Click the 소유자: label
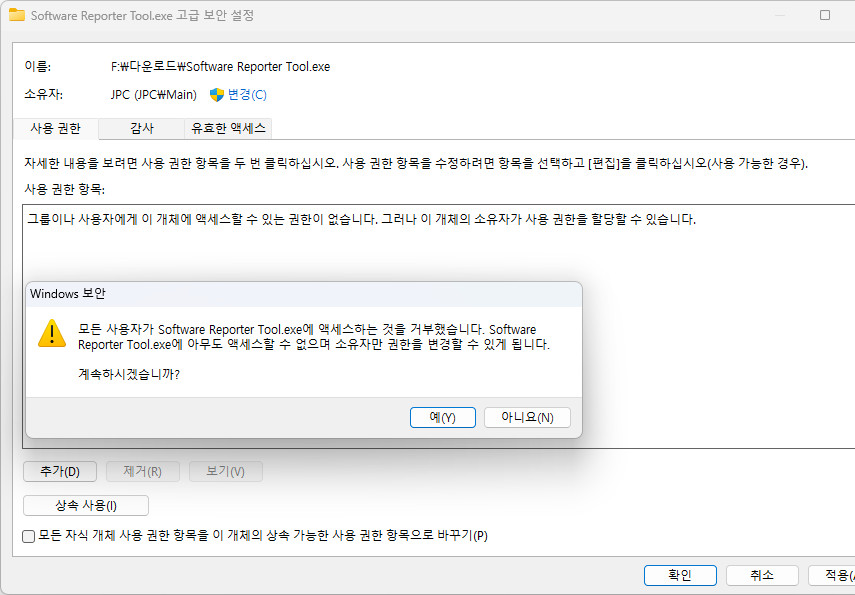Image resolution: width=855 pixels, height=595 pixels. pyautogui.click(x=44, y=95)
